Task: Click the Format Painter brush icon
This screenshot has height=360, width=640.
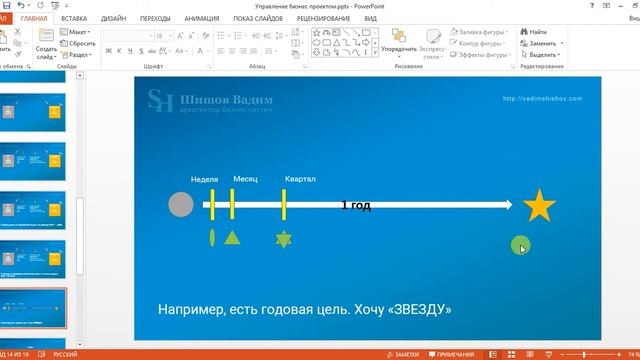Action: click(x=18, y=54)
